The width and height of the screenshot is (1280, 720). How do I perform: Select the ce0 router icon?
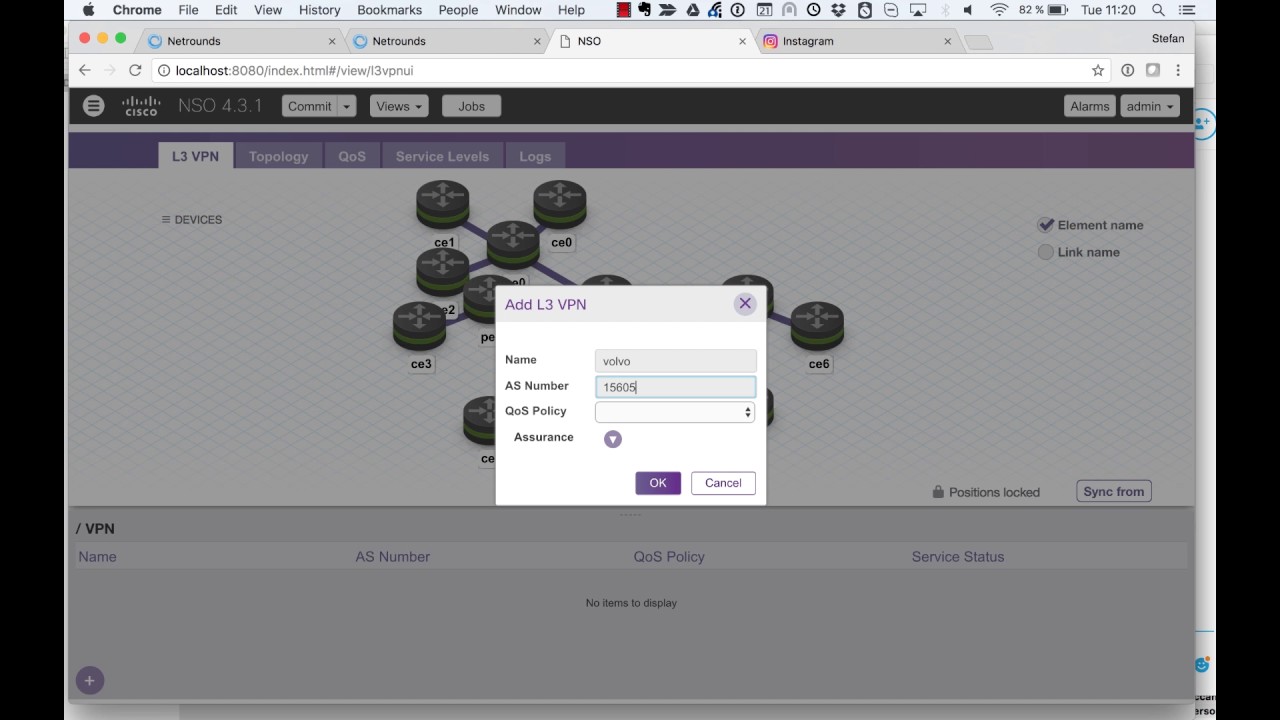[x=560, y=205]
